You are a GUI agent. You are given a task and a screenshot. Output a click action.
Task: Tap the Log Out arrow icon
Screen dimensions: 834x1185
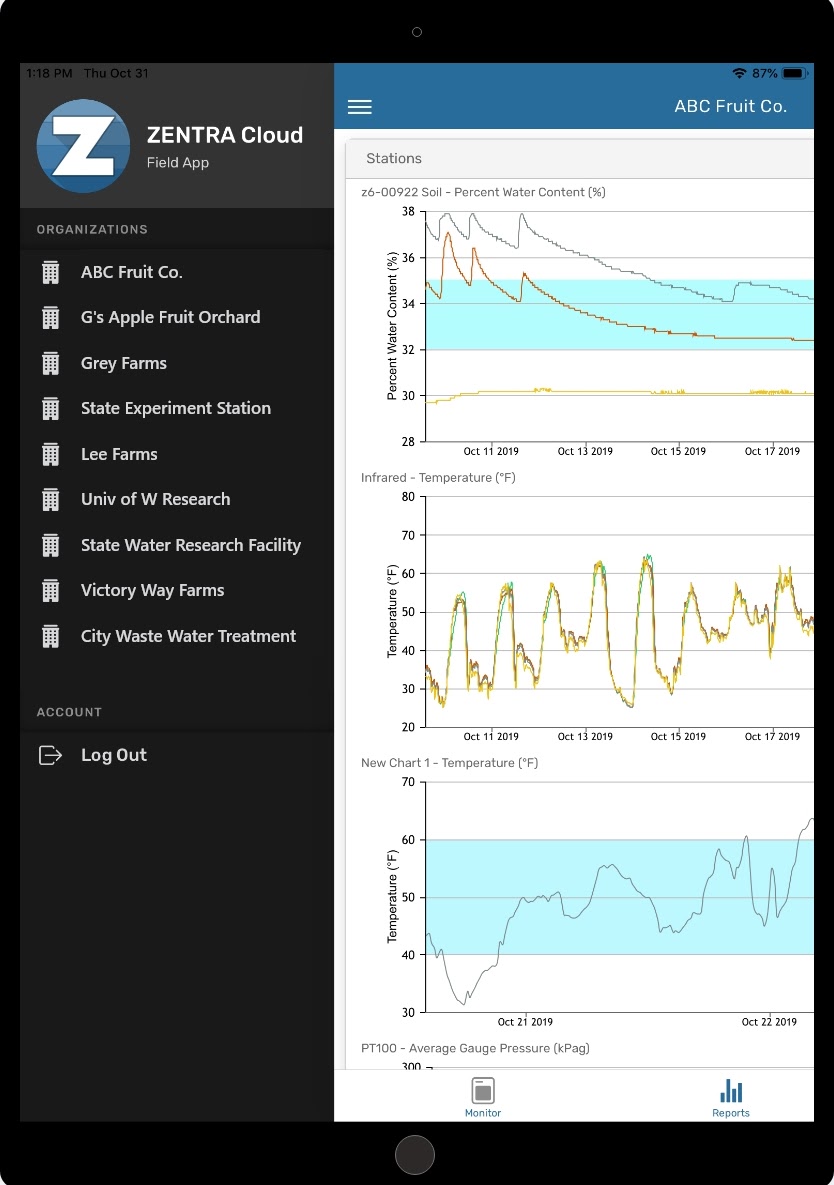coord(50,755)
